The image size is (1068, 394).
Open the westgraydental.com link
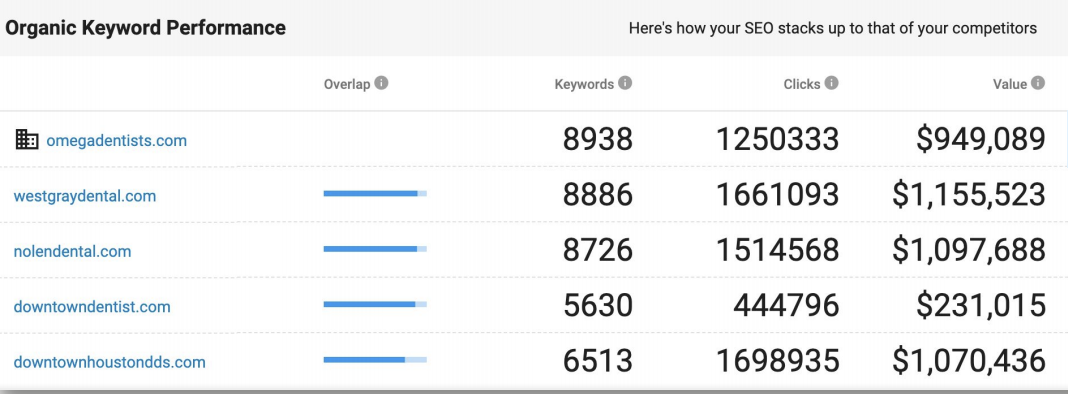pos(84,196)
